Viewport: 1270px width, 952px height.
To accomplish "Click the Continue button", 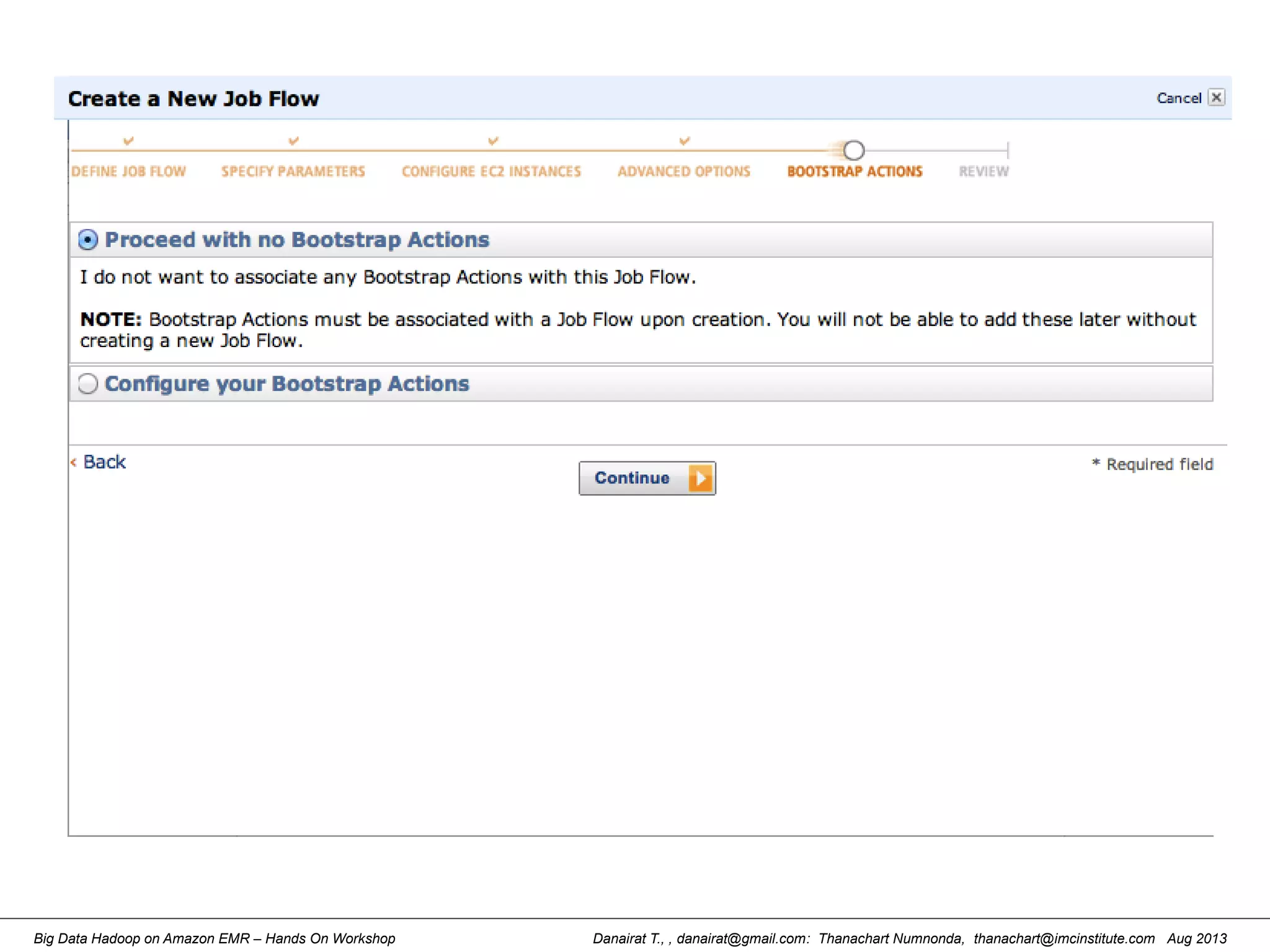I will coord(647,478).
